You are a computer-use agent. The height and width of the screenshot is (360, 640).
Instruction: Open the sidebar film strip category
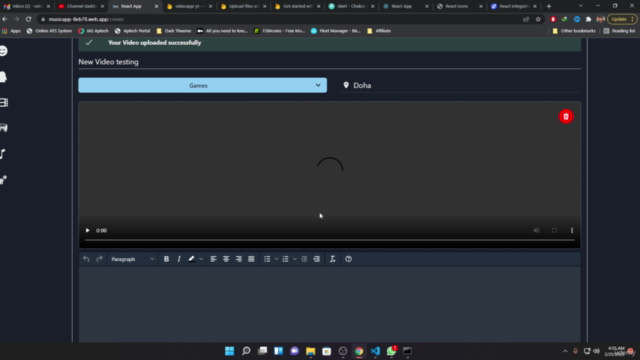click(4, 103)
